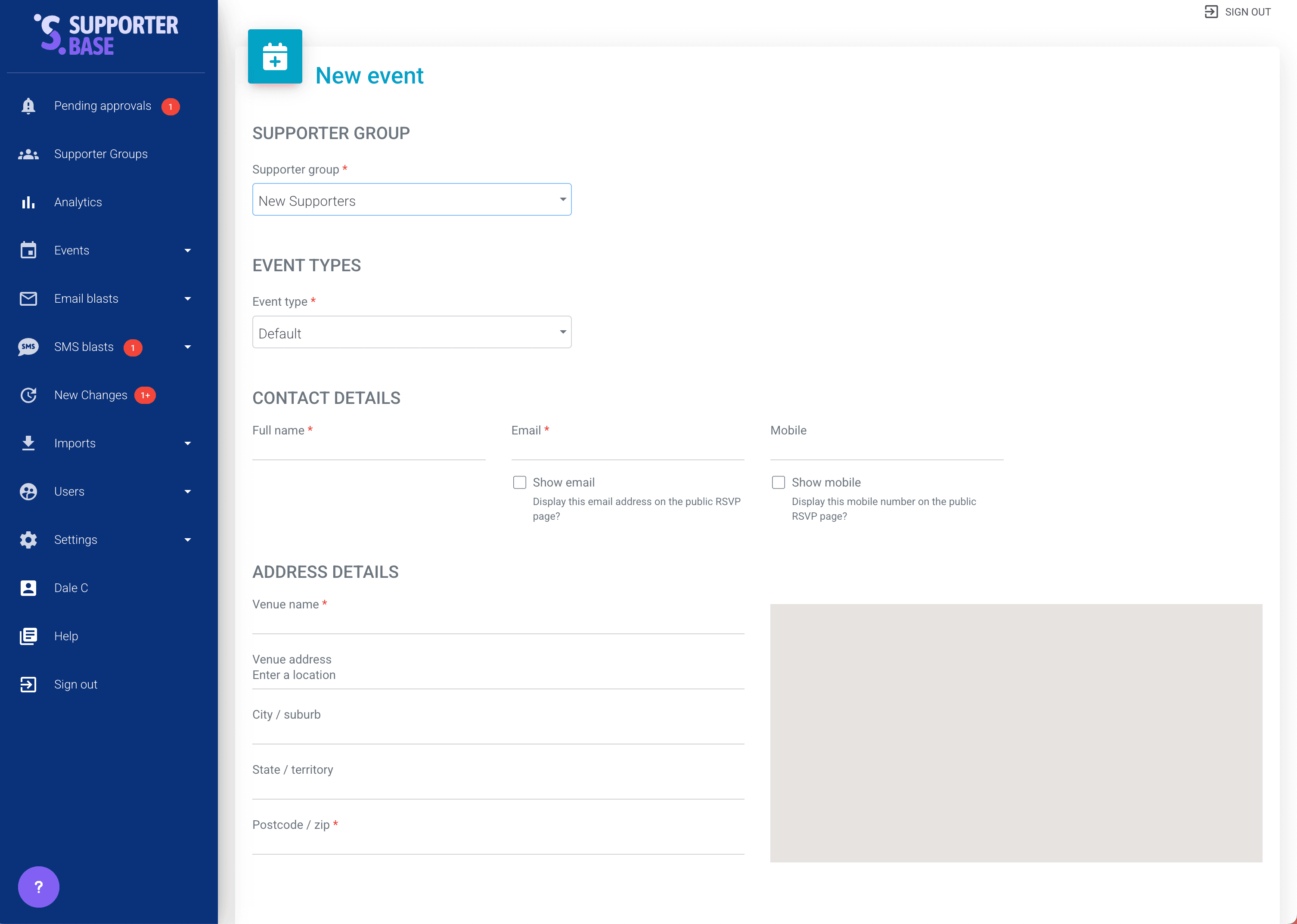Screen dimensions: 1297x924
Task: Expand the Events sidebar menu arrow
Action: 188,250
